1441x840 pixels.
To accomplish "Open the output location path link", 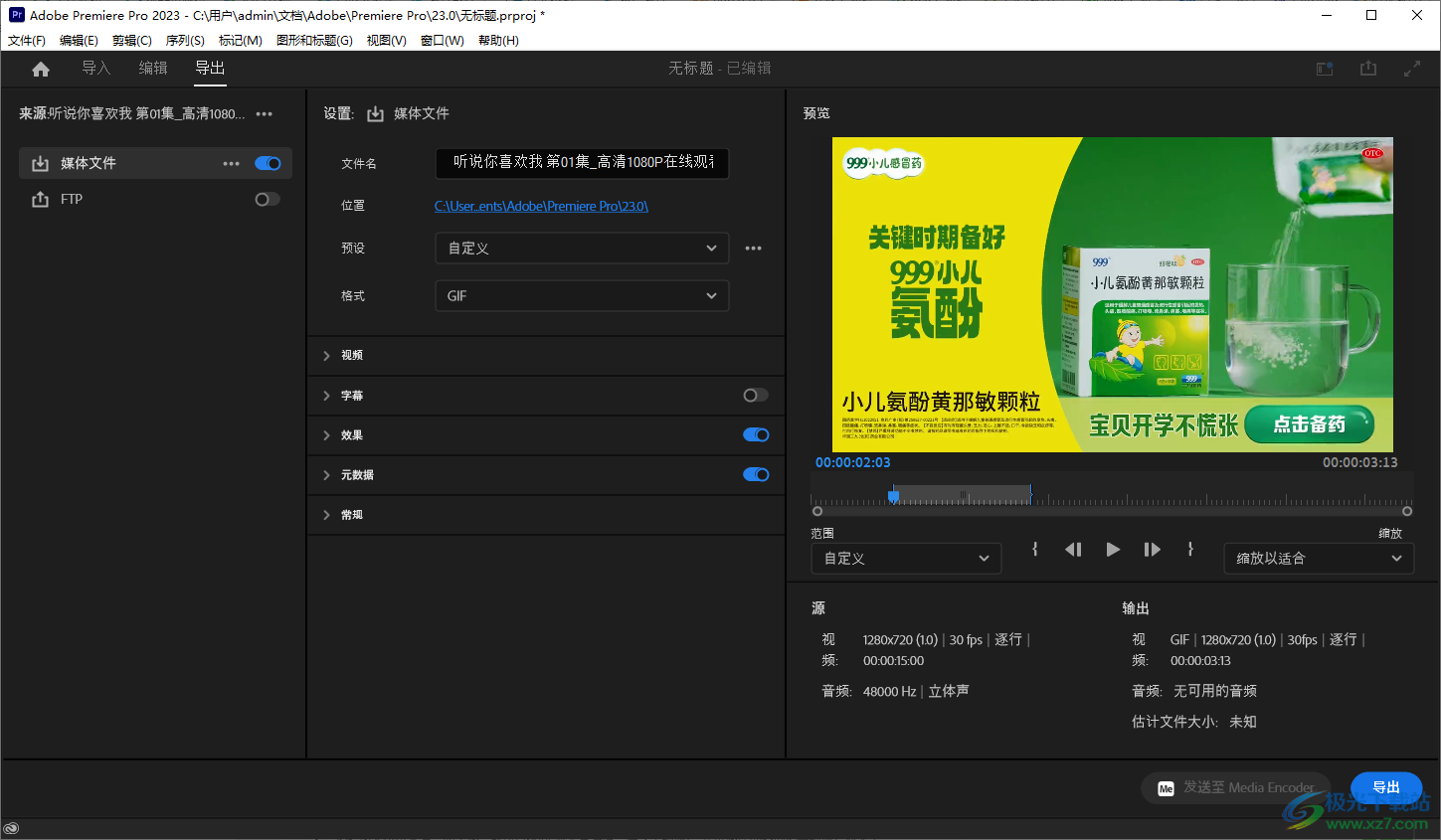I will (541, 206).
